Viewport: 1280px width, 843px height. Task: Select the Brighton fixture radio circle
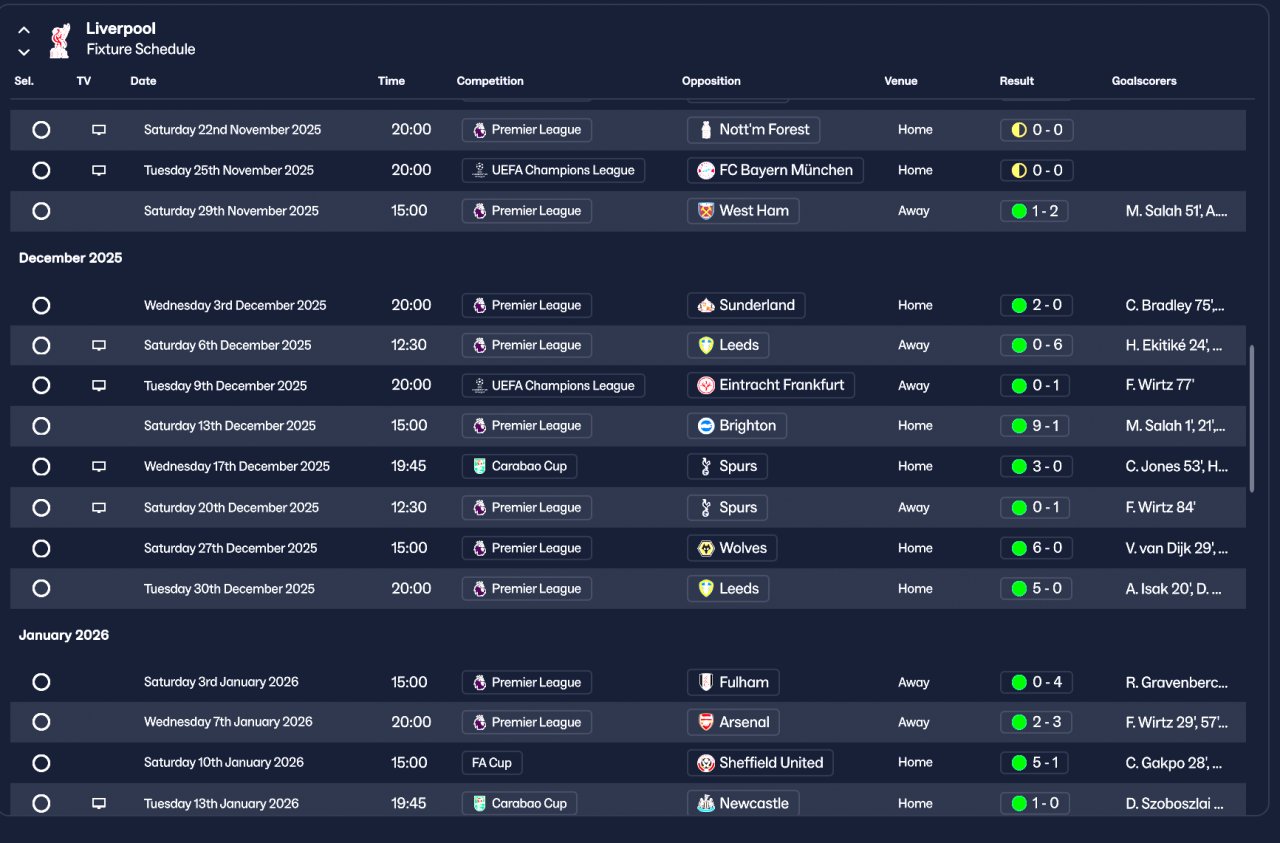[x=41, y=426]
